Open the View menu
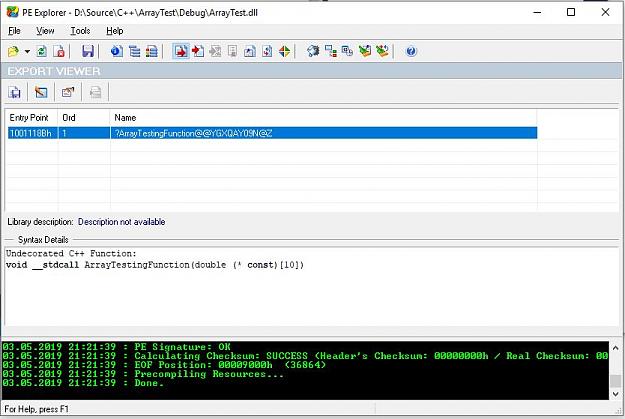This screenshot has width=625, height=419. 45,31
